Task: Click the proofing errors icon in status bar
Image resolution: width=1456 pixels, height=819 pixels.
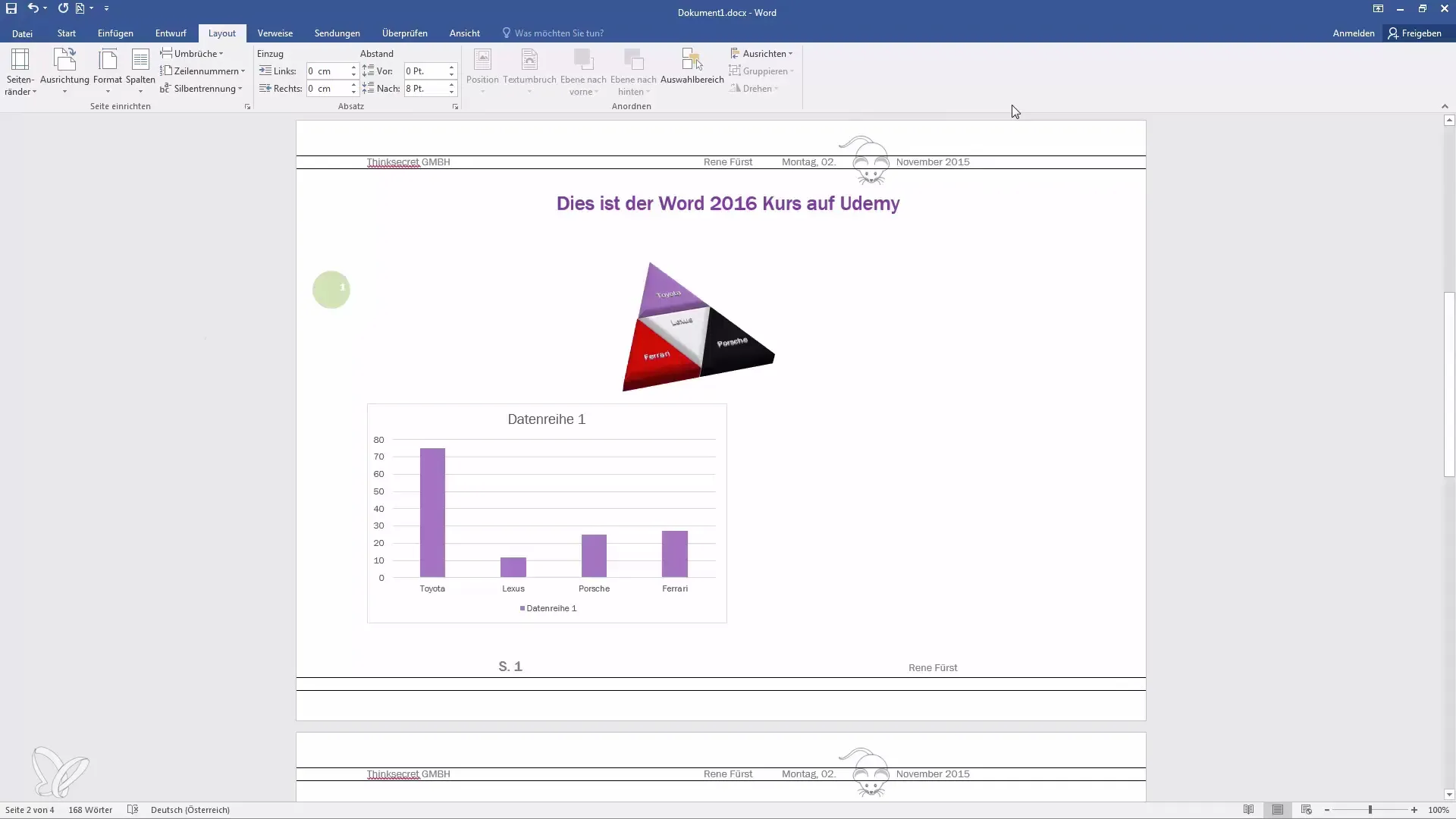Action: (x=133, y=810)
